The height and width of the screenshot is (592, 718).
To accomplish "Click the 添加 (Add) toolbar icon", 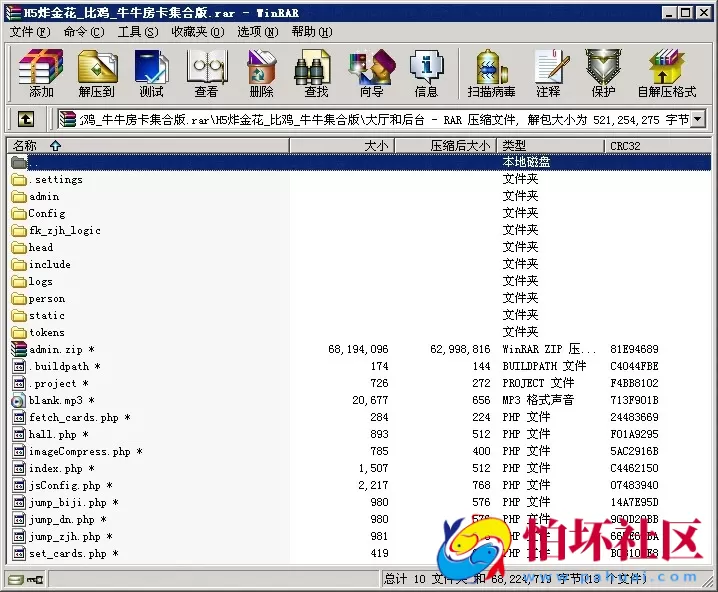I will 41,73.
